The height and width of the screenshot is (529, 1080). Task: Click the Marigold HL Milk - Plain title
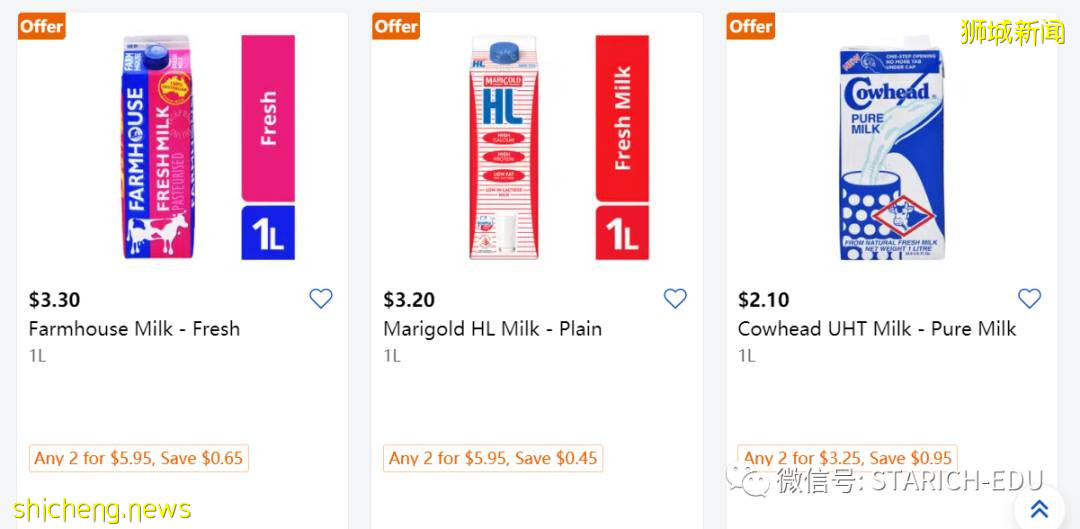click(492, 329)
